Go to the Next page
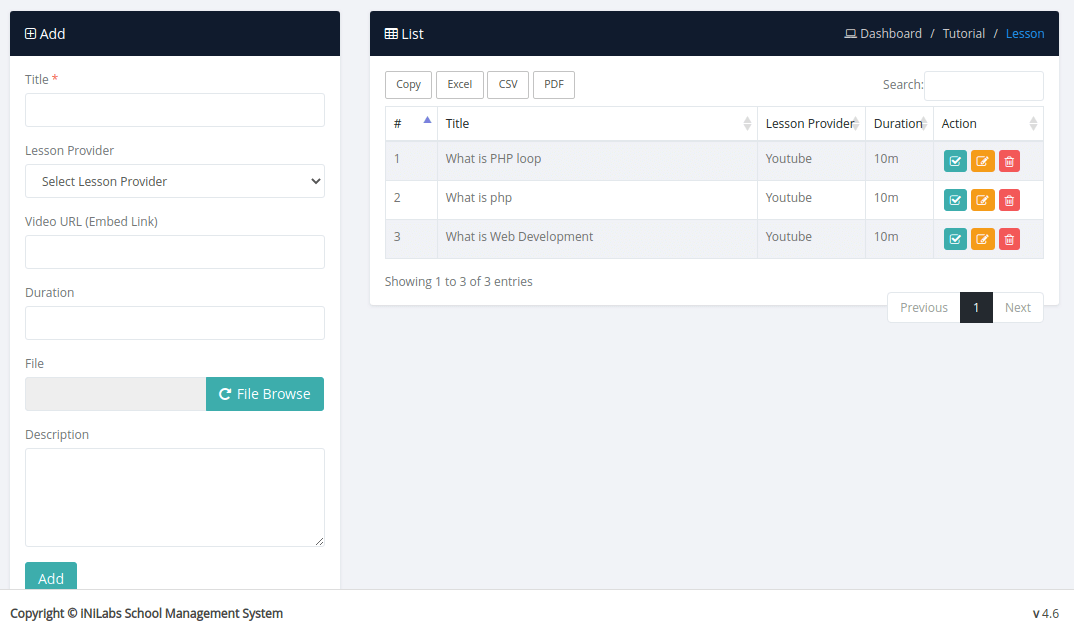Screen dimensions: 1074x632 tap(1017, 308)
